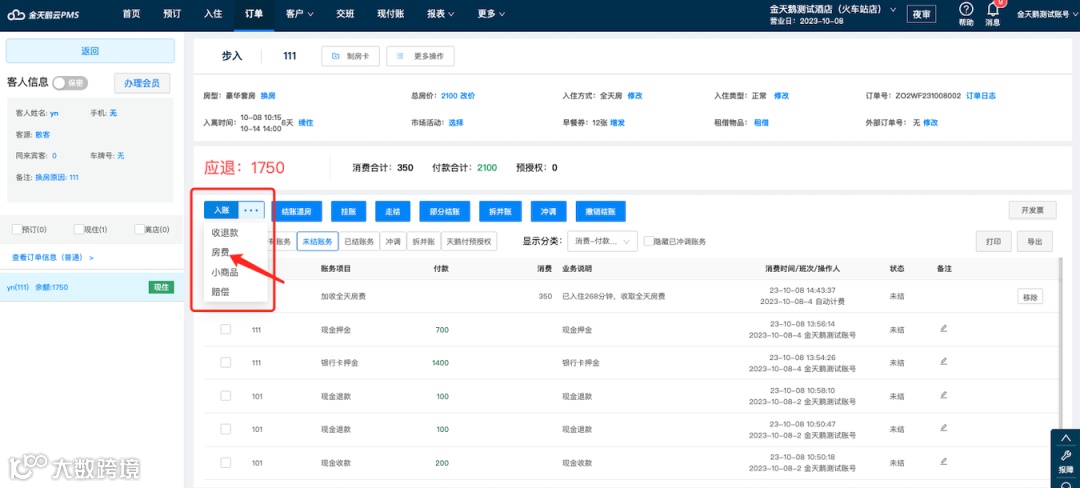Check the 预订(0) checkbox
The height and width of the screenshot is (488, 1080).
tap(17, 229)
